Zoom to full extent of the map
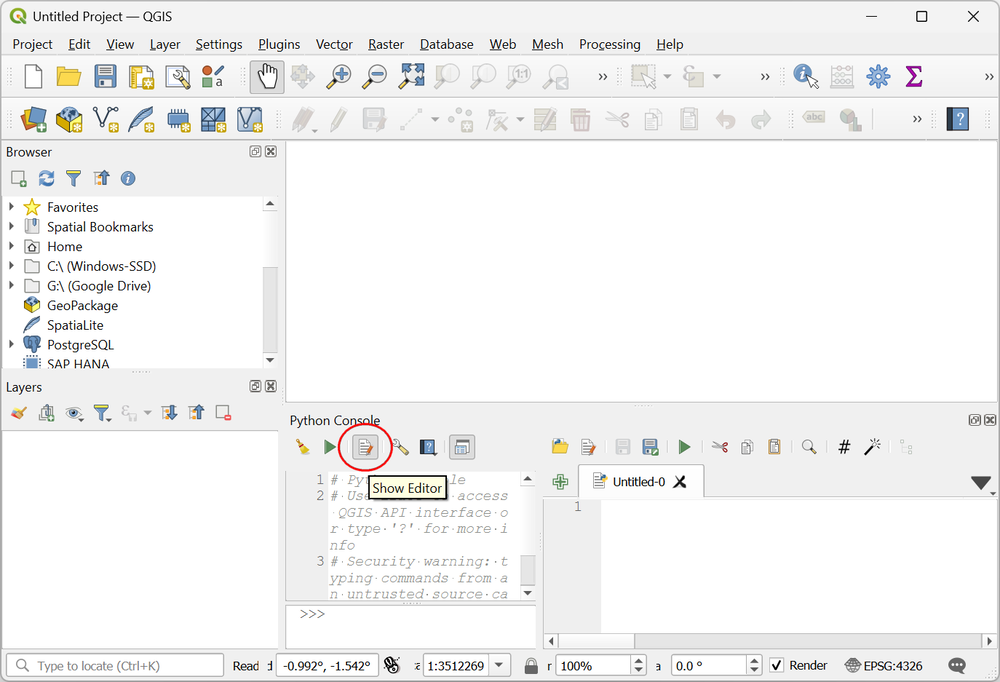The height and width of the screenshot is (682, 1000). click(411, 77)
